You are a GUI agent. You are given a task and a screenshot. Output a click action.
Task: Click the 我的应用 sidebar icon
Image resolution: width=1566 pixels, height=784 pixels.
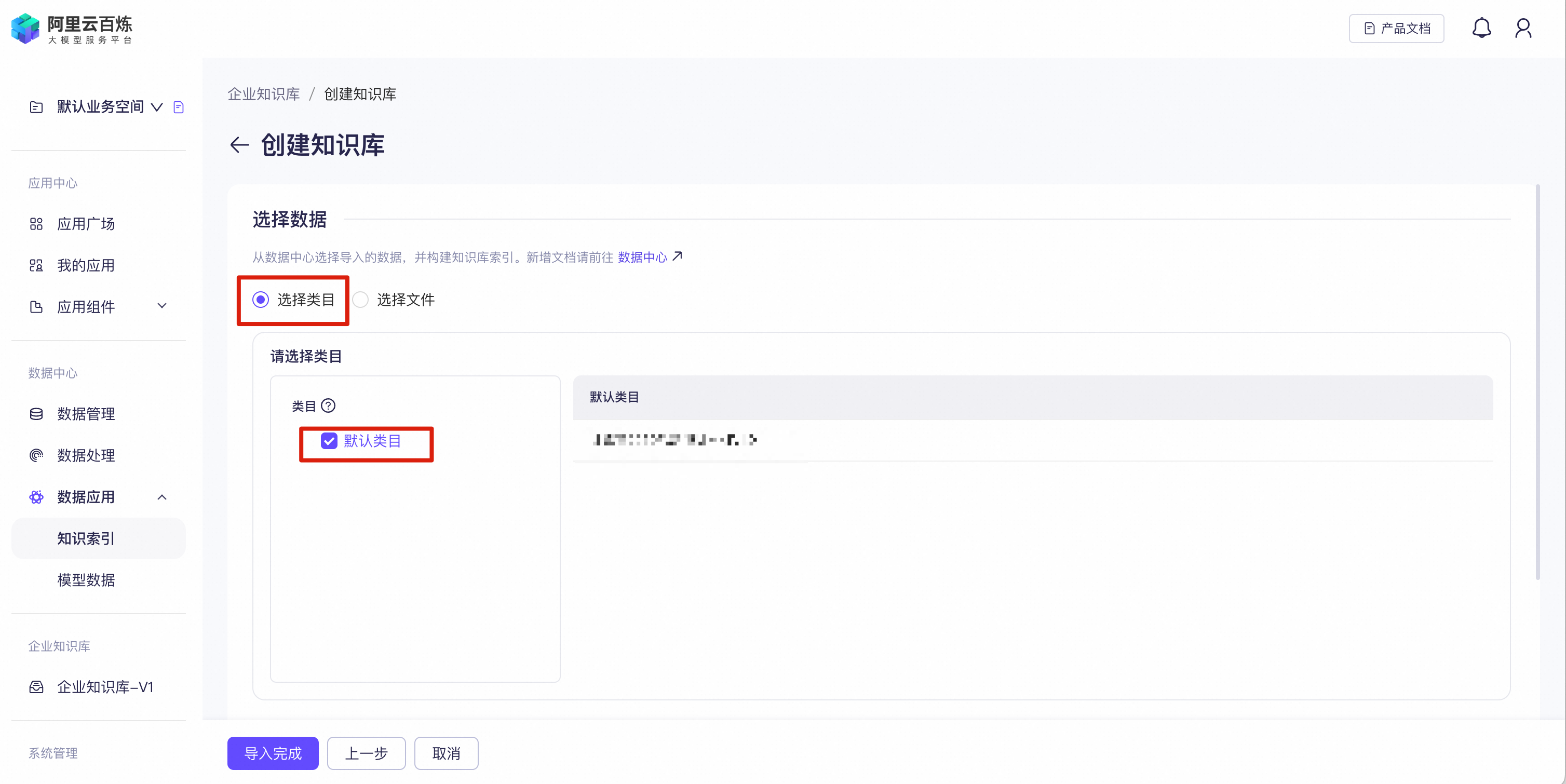(x=36, y=266)
